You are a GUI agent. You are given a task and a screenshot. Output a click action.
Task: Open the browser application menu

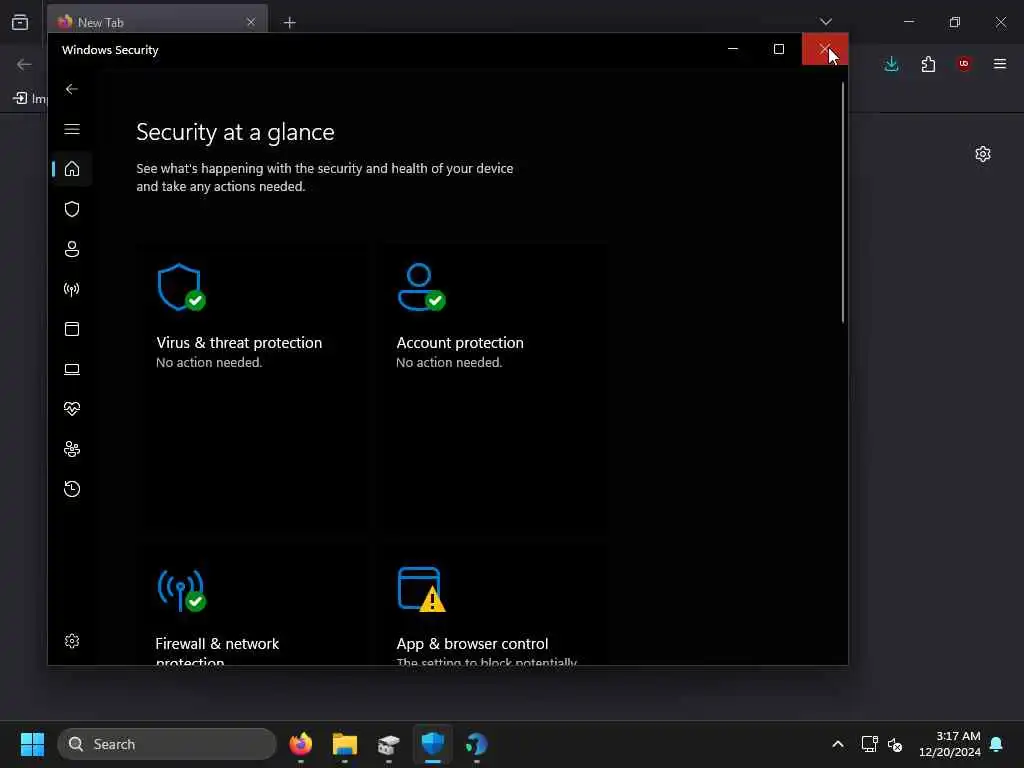[1000, 64]
